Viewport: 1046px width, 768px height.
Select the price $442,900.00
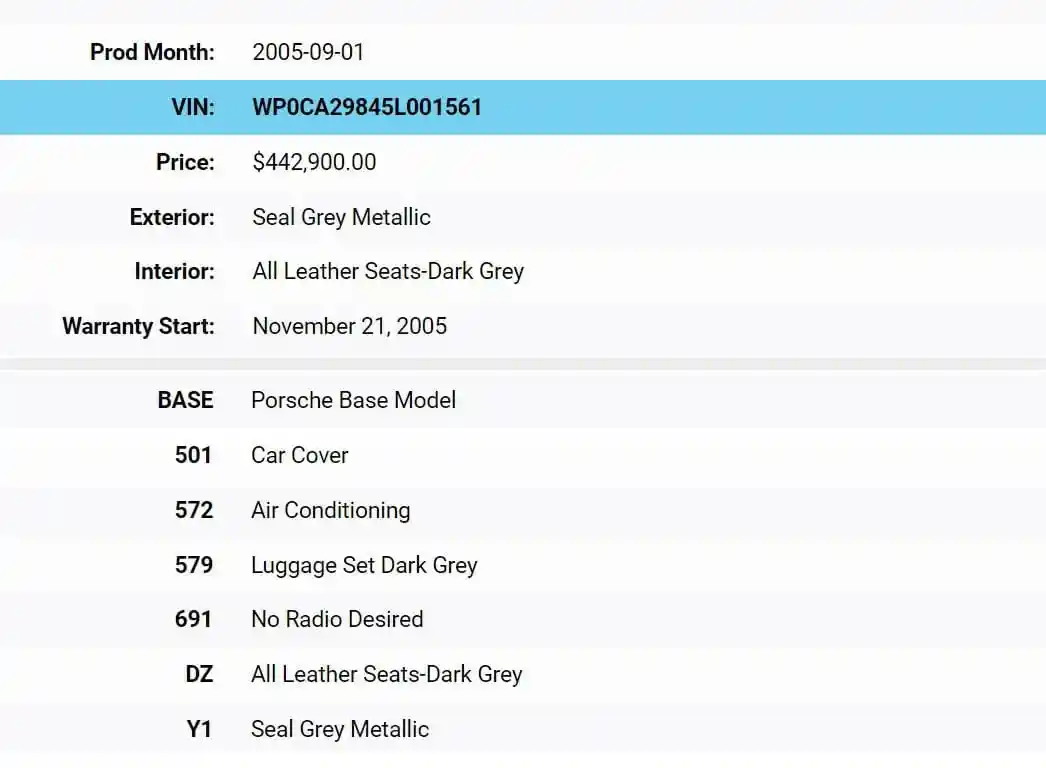[314, 162]
